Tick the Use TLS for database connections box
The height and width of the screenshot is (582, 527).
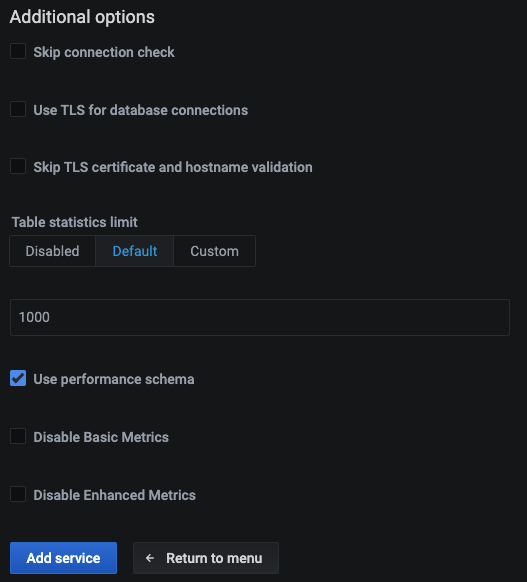point(18,109)
